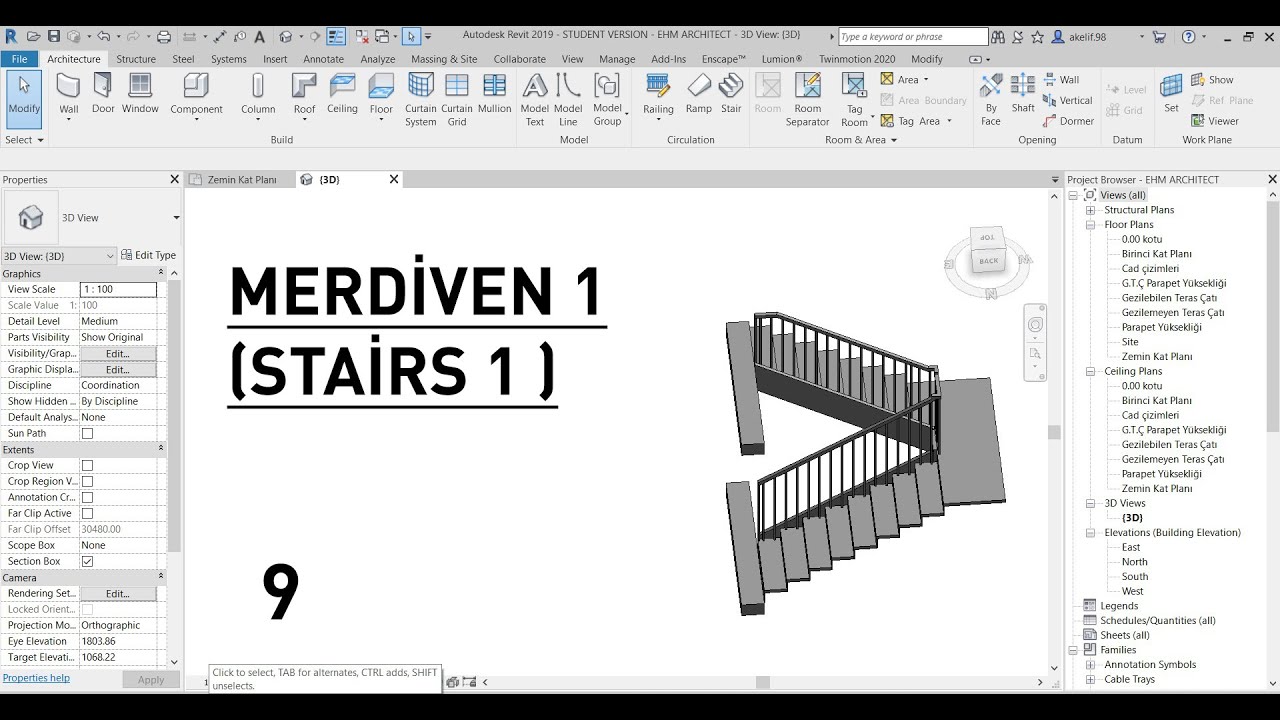Click Rendering Settings Edit button
The width and height of the screenshot is (1280, 720).
pos(118,593)
